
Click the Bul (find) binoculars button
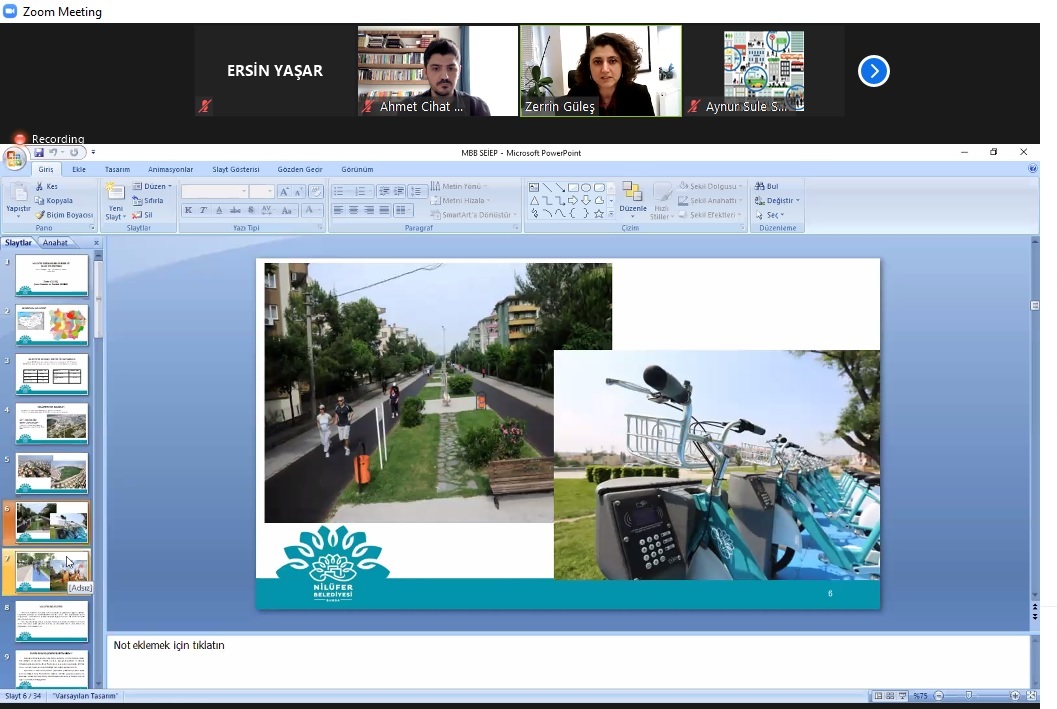coord(766,187)
